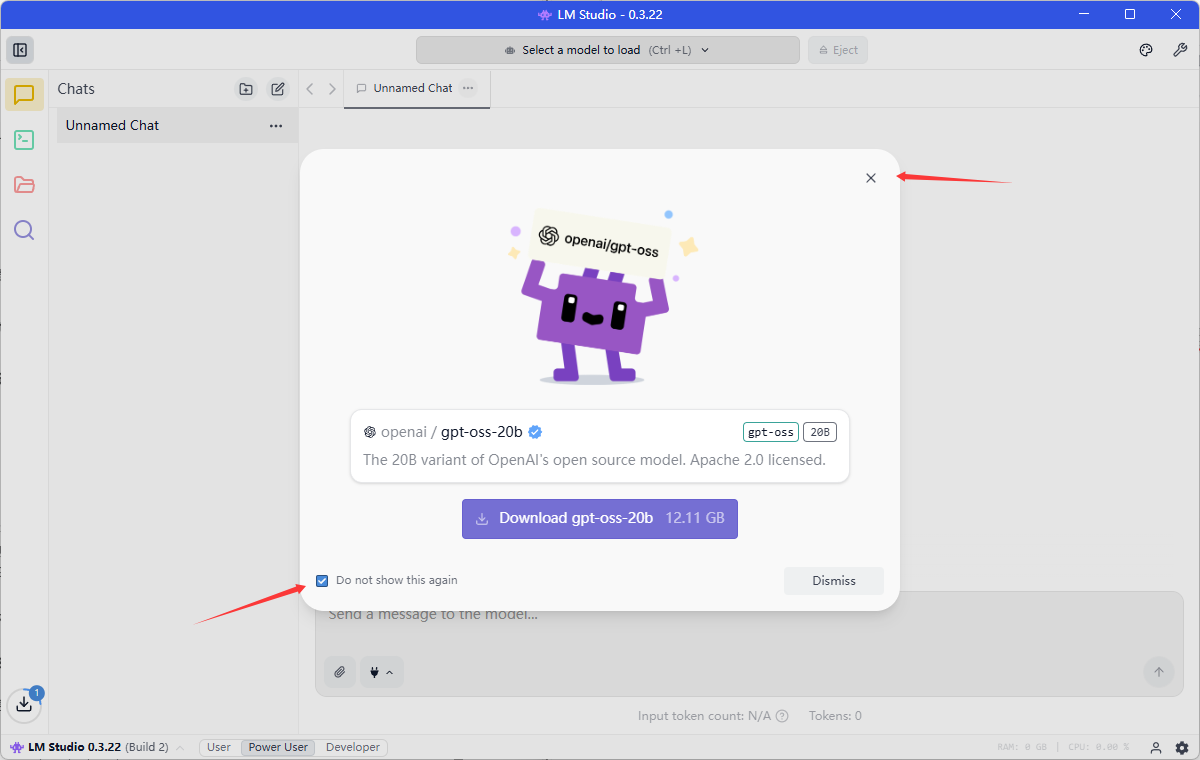Open options for Unnamed Chat tab

pos(468,88)
